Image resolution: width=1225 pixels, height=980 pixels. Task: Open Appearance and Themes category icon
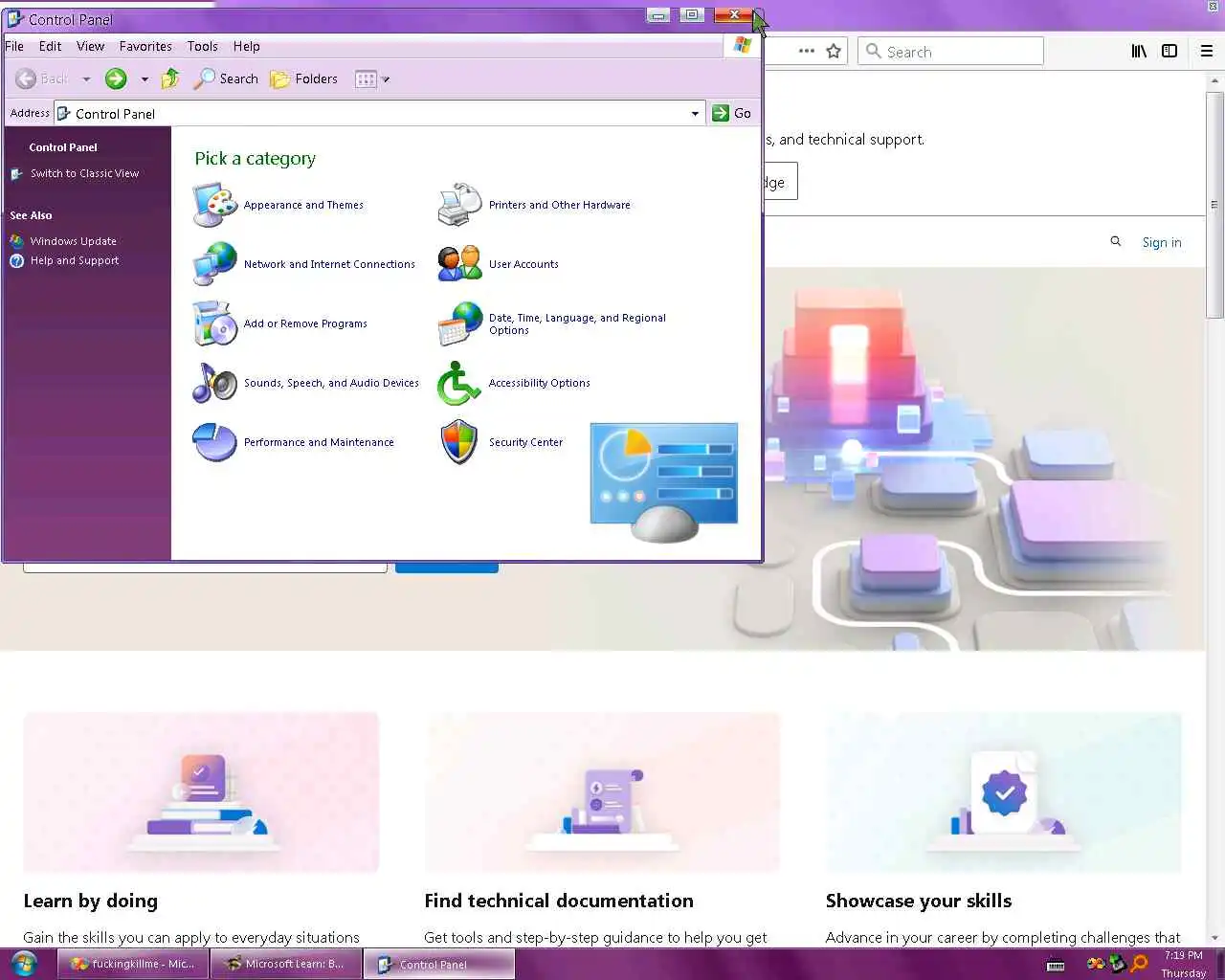[x=214, y=205]
